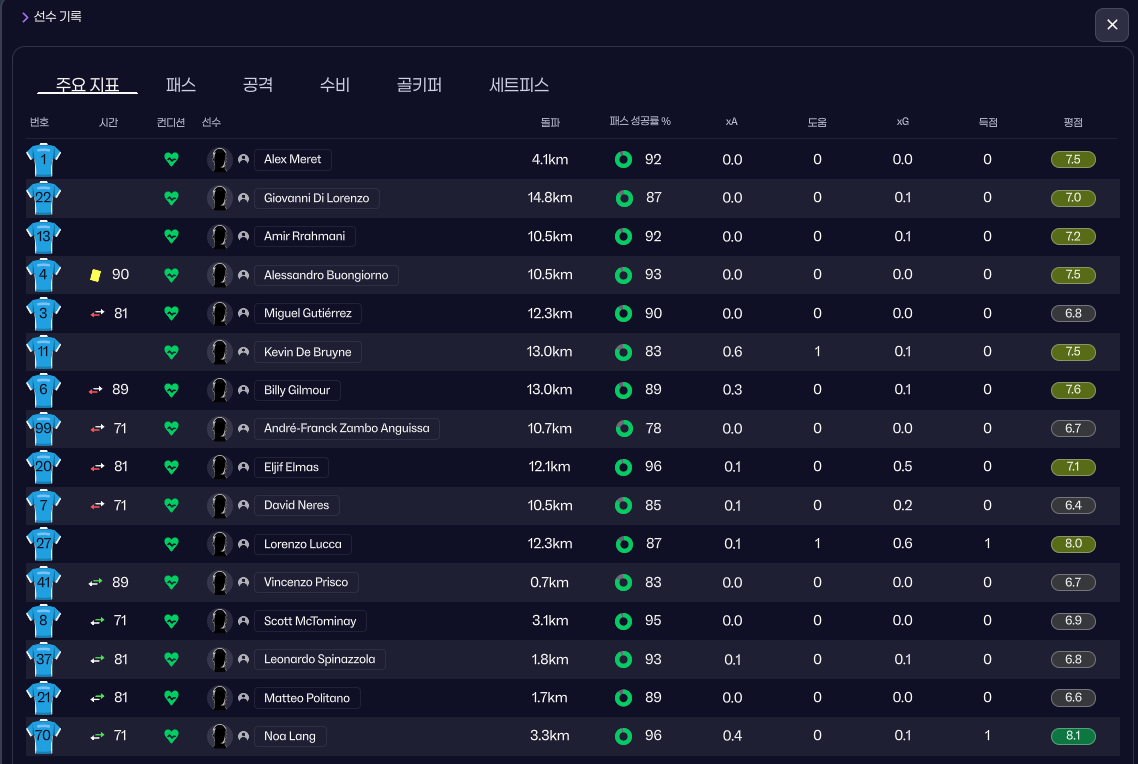The width and height of the screenshot is (1138, 764).
Task: Click Vincenzo Prisco's substituted-on arrow icon
Action: click(x=96, y=583)
